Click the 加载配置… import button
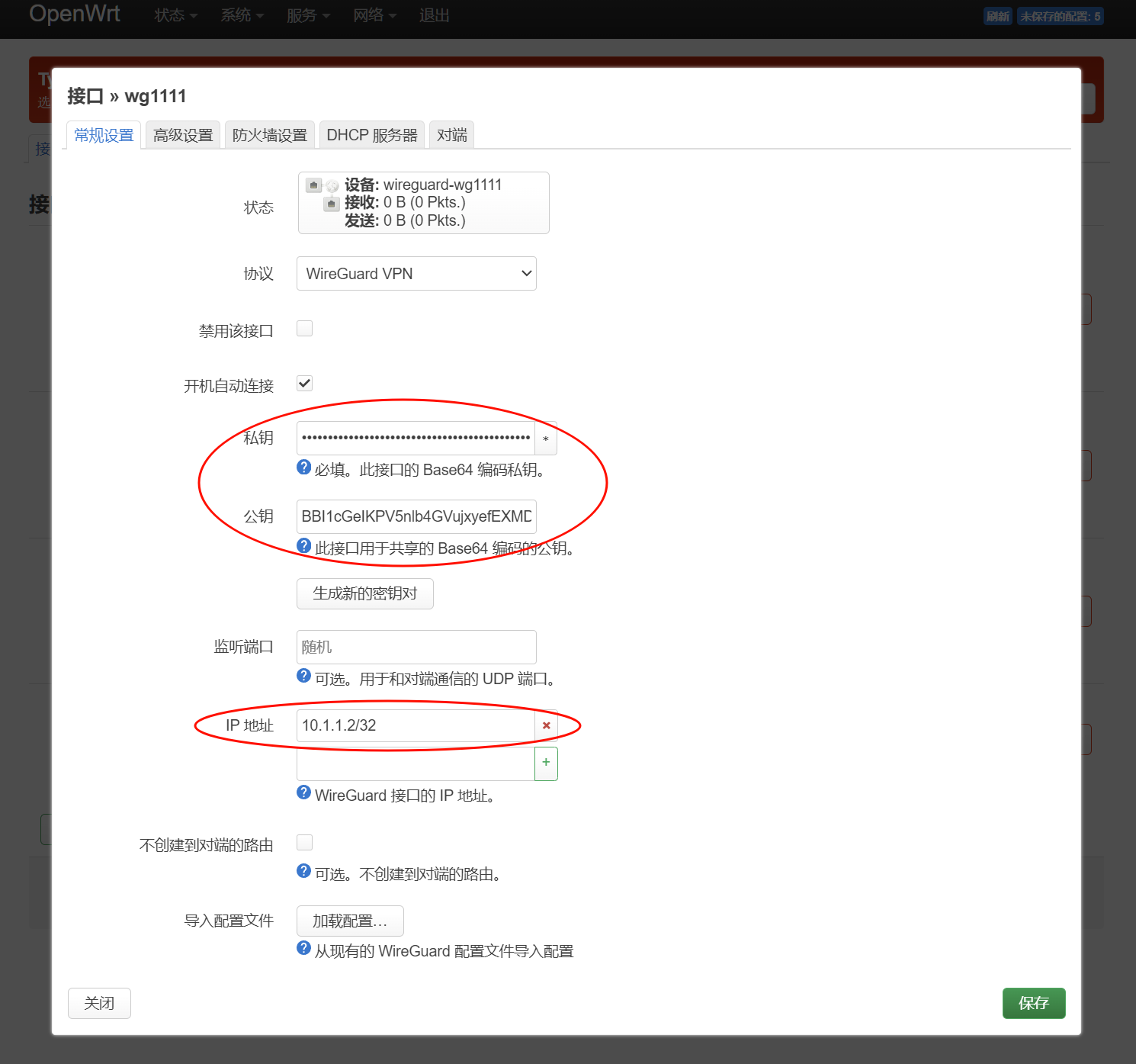Viewport: 1136px width, 1064px height. click(x=350, y=921)
